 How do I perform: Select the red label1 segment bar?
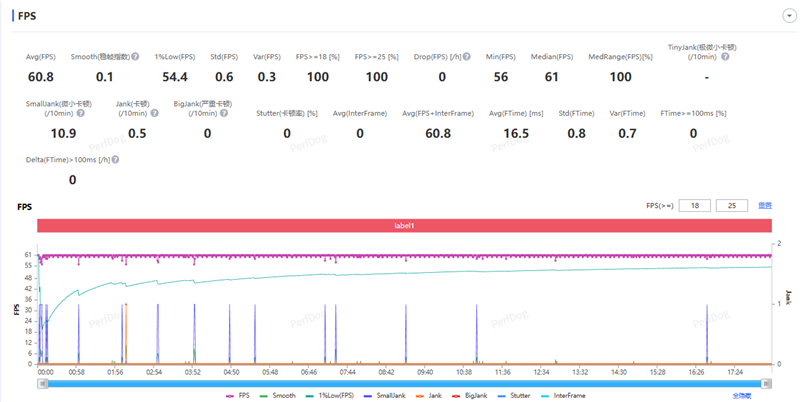point(404,226)
